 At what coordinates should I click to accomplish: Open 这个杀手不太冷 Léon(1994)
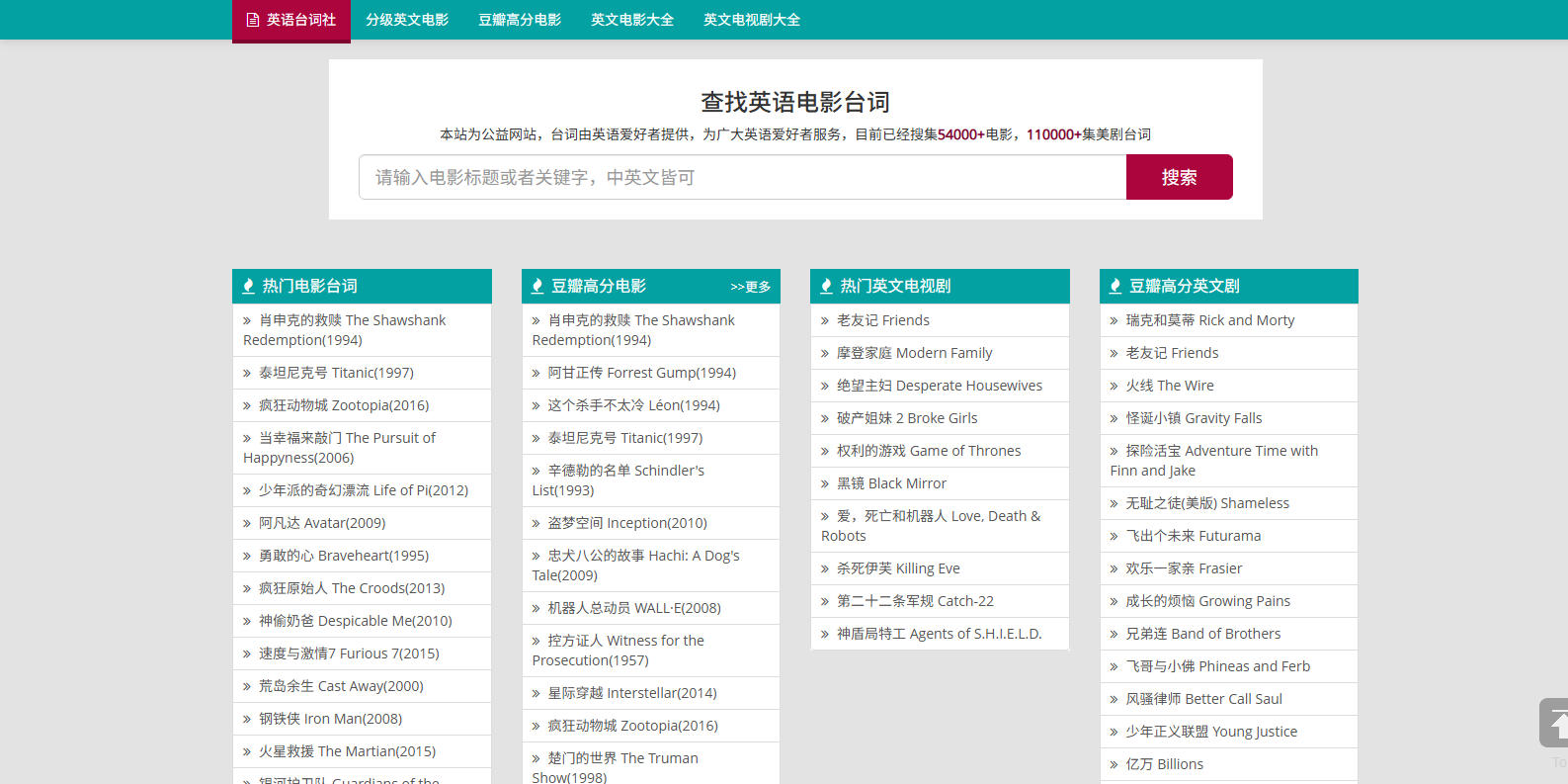634,405
